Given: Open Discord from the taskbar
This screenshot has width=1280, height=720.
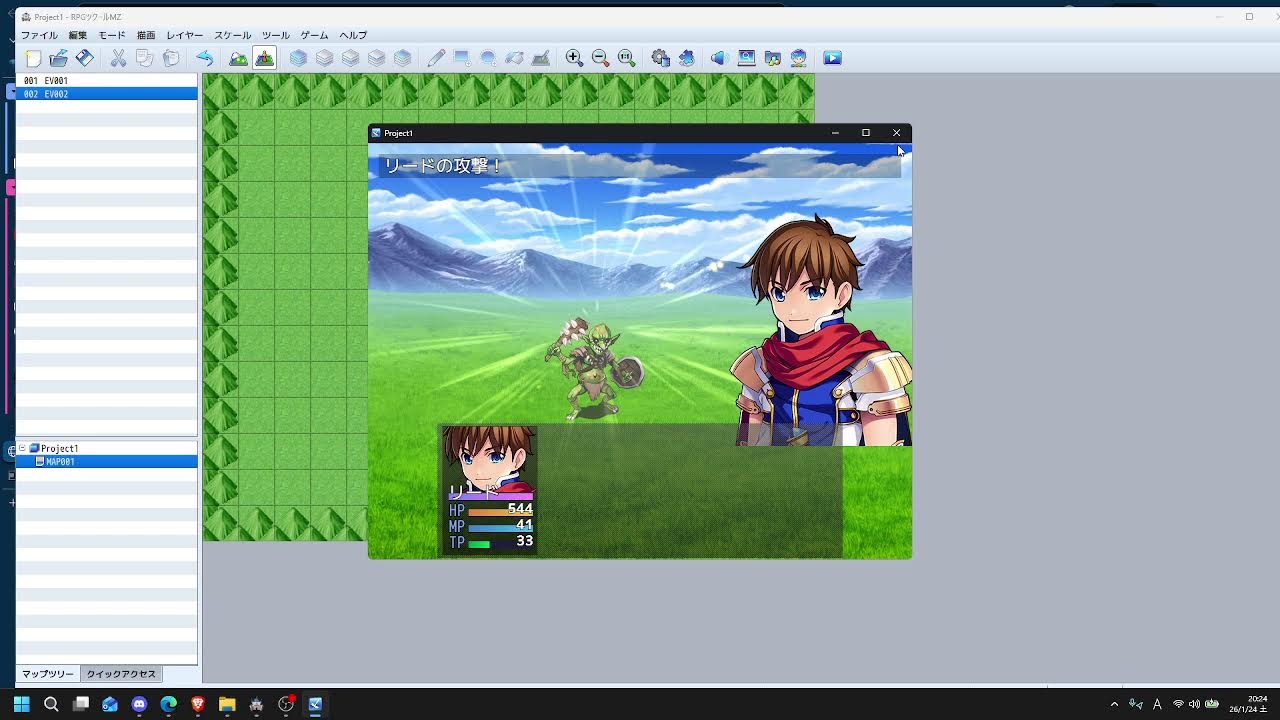Looking at the screenshot, I should click(139, 704).
